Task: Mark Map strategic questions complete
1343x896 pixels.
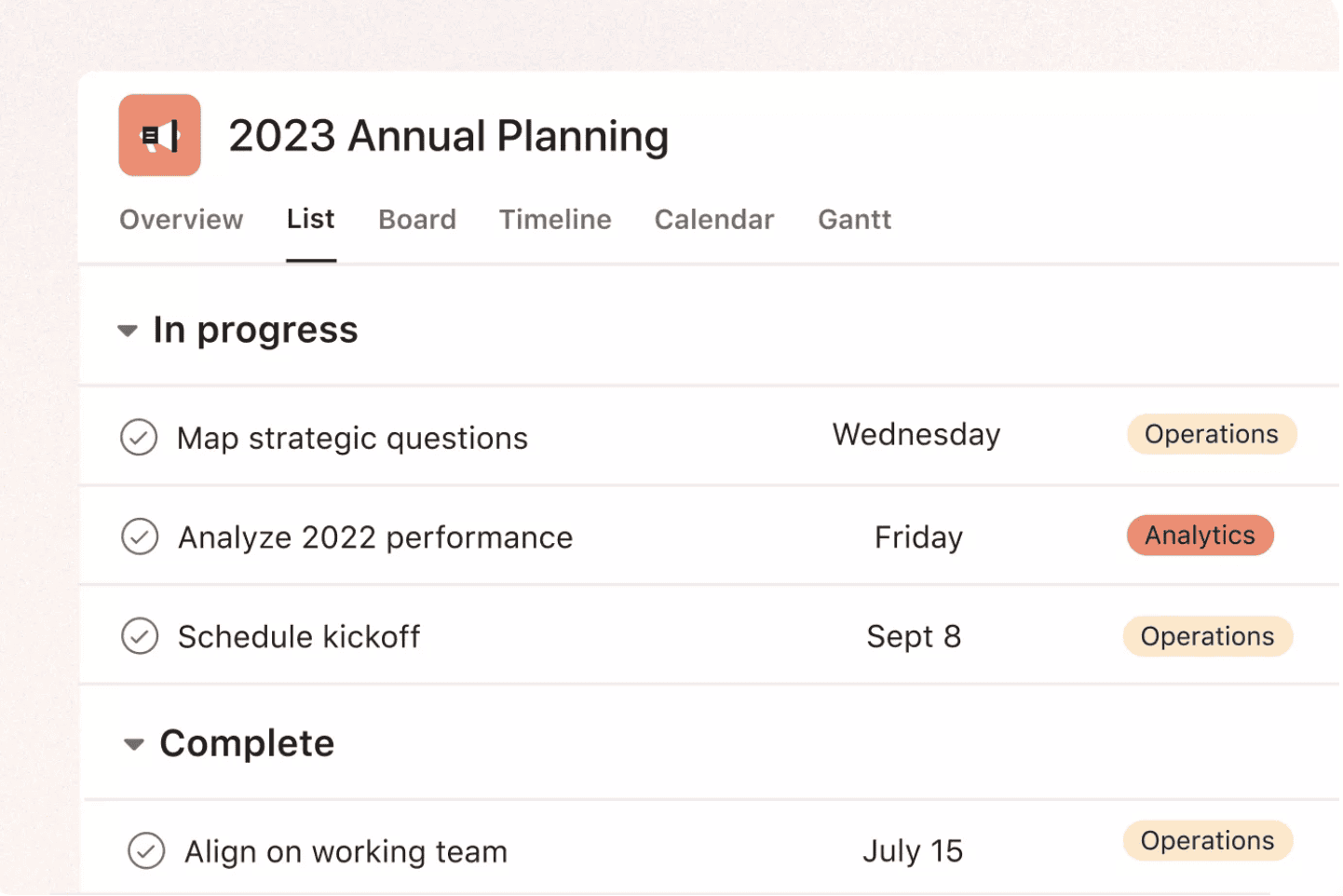Action: (139, 437)
